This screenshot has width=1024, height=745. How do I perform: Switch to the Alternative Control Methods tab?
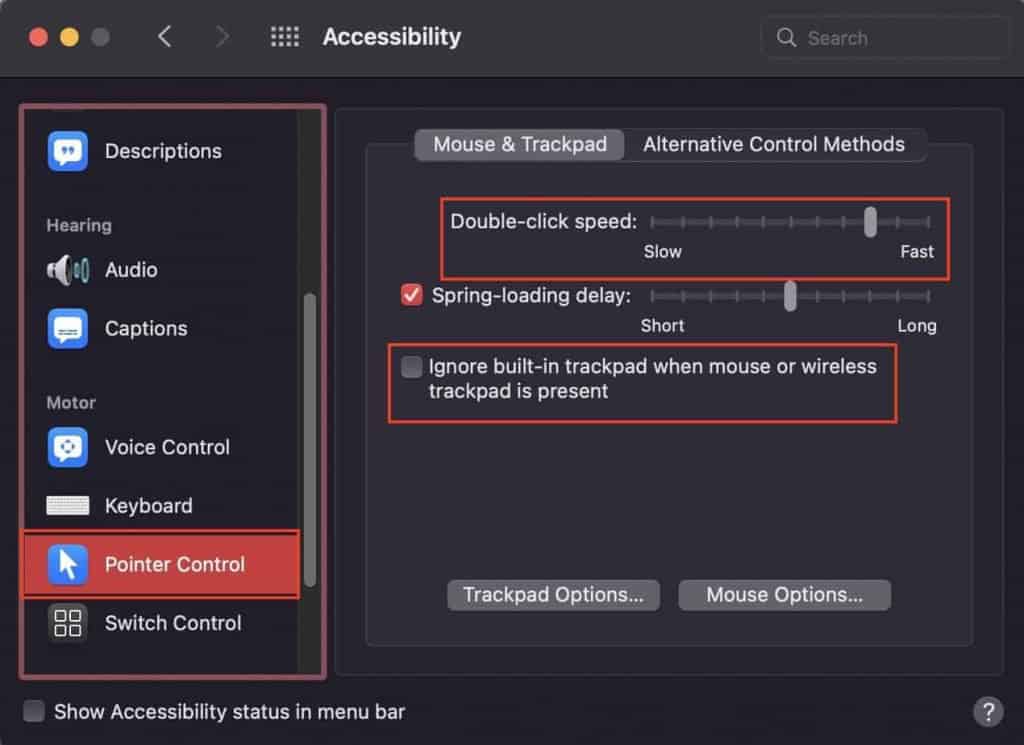[775, 144]
